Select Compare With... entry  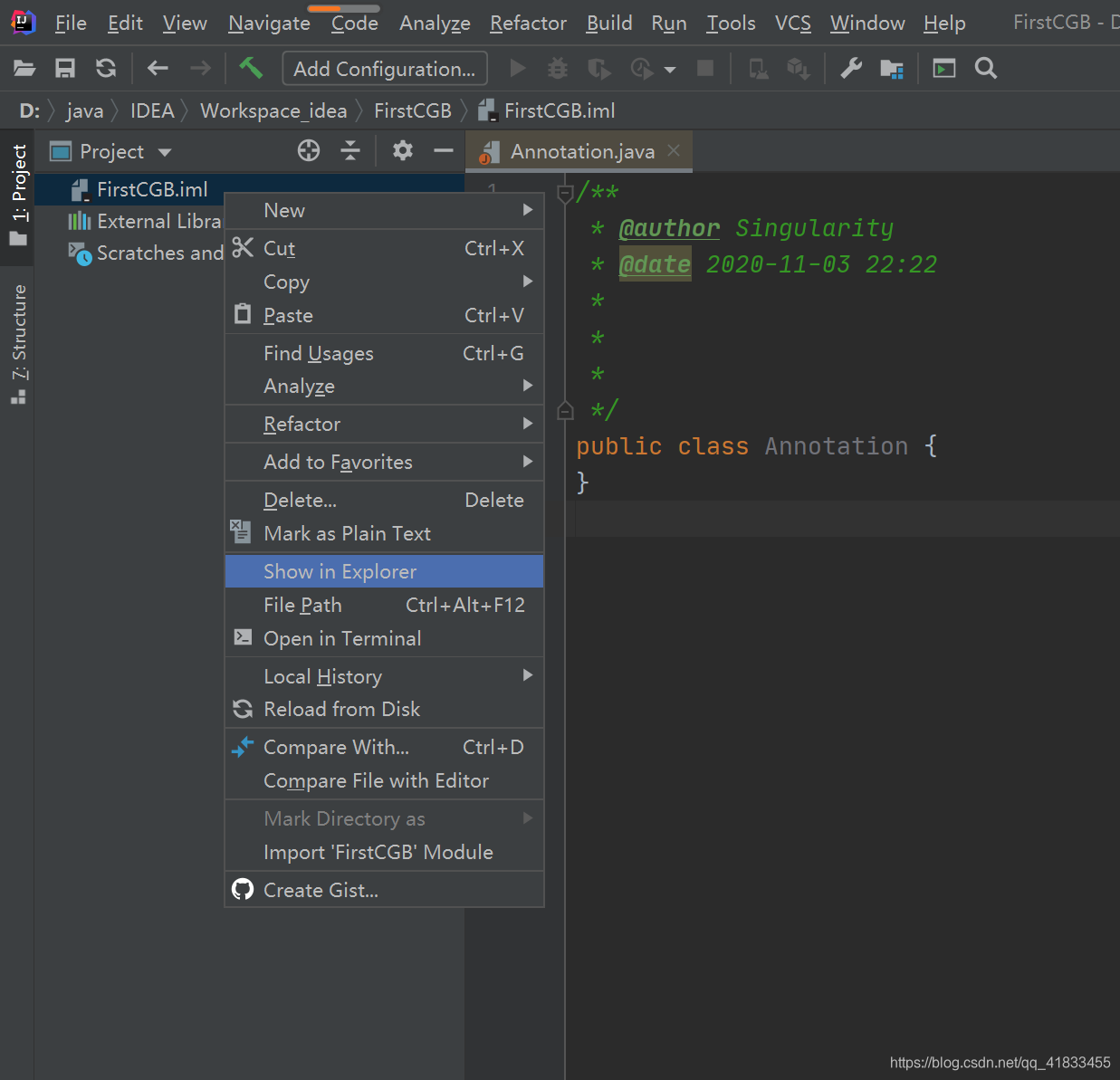click(x=384, y=747)
